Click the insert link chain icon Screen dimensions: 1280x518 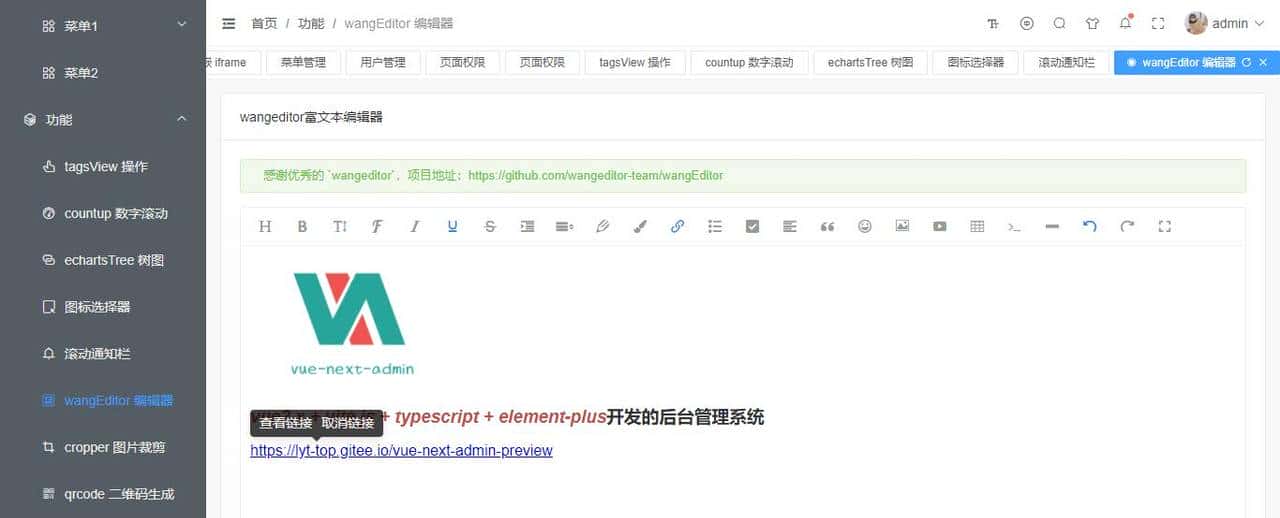[677, 227]
